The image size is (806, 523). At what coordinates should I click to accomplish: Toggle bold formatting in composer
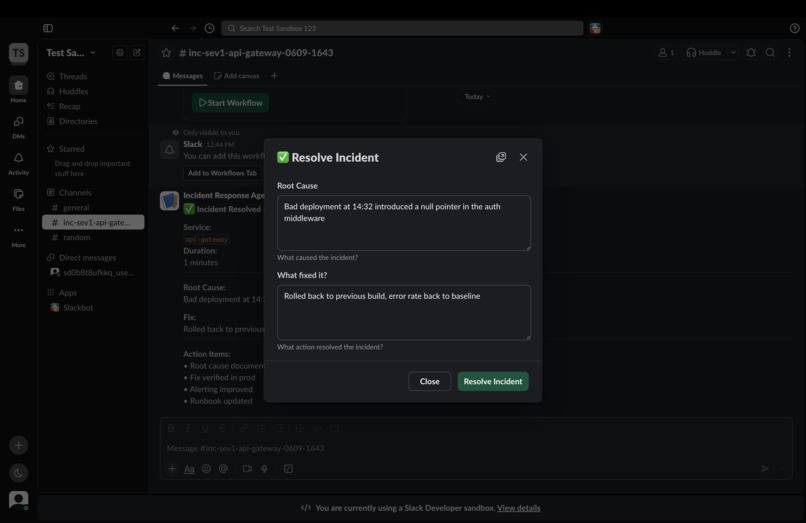(171, 428)
